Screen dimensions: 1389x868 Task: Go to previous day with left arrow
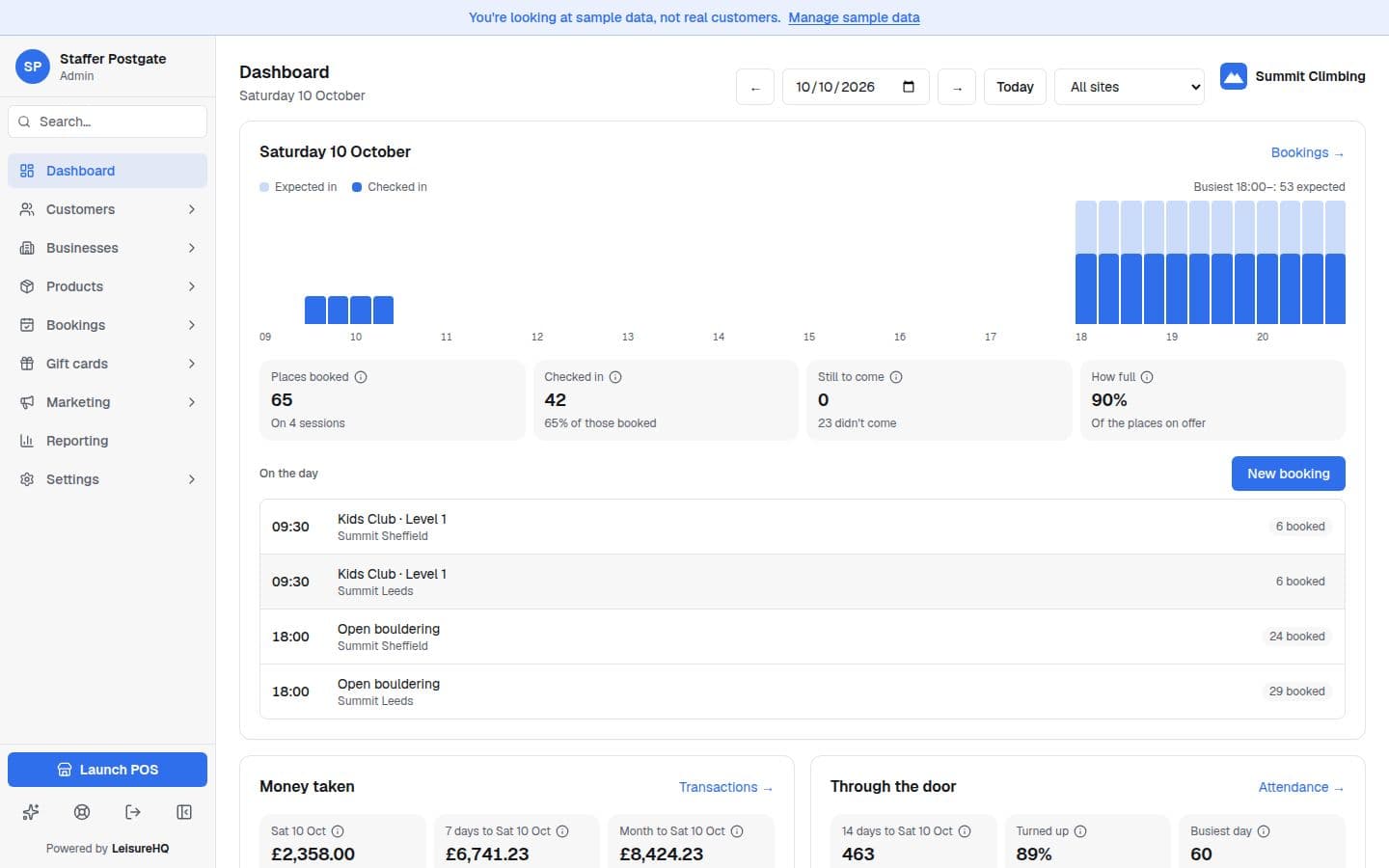pyautogui.click(x=755, y=87)
